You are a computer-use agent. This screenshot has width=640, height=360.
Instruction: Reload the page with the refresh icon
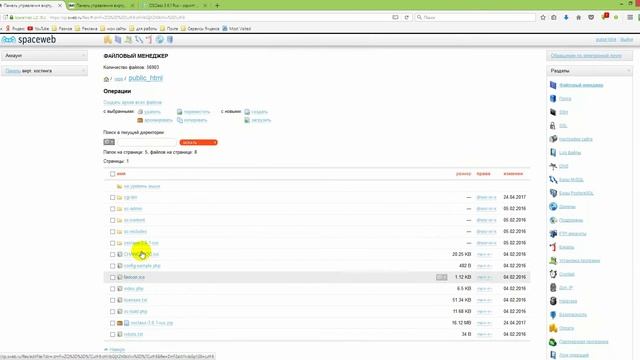[x=407, y=18]
